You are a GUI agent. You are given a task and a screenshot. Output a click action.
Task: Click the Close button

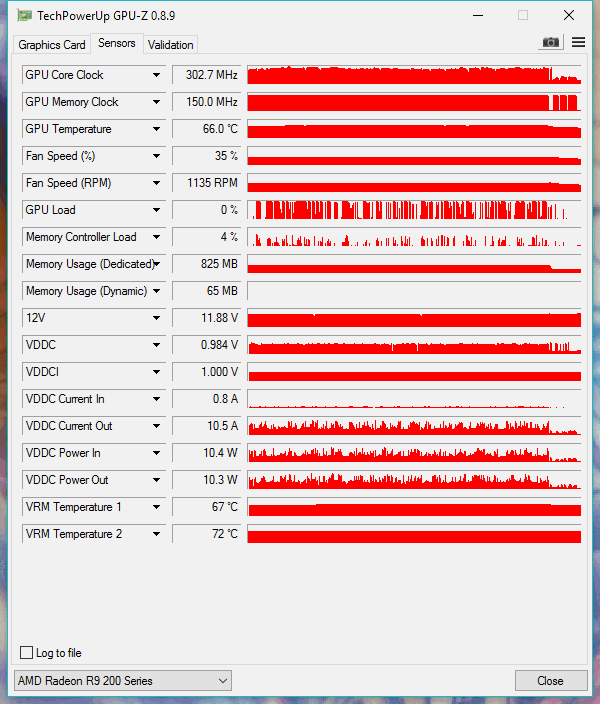(x=551, y=681)
